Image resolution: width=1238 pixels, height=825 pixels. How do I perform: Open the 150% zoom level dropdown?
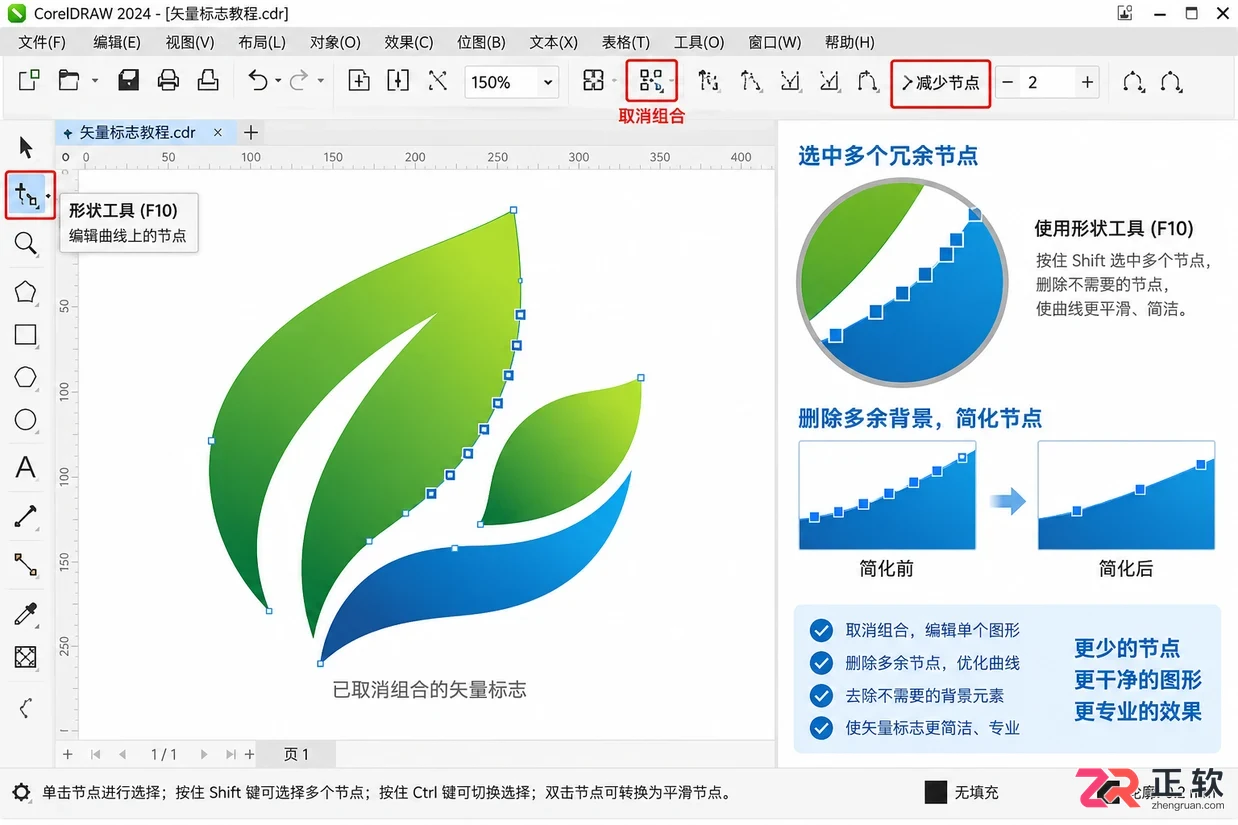[x=548, y=83]
